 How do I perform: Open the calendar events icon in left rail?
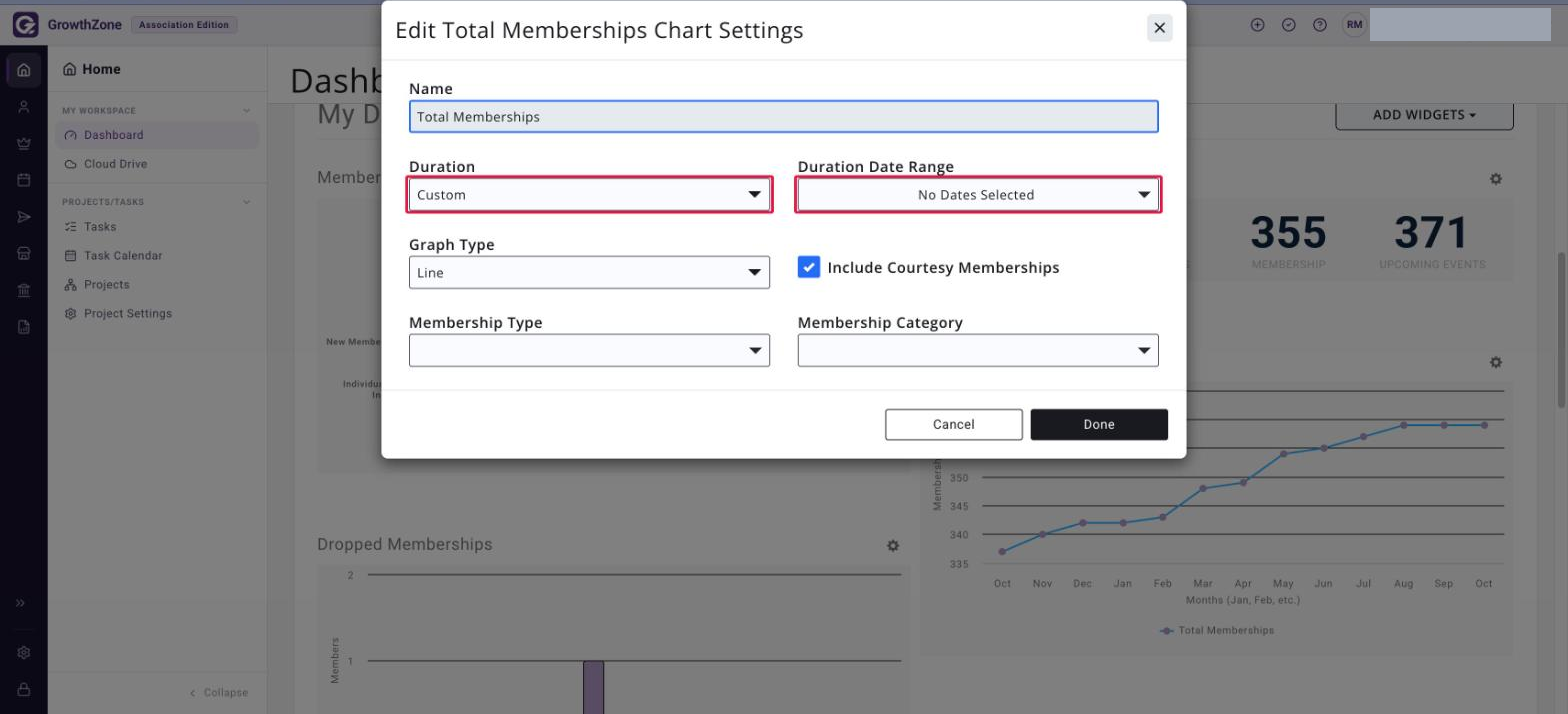pos(24,181)
